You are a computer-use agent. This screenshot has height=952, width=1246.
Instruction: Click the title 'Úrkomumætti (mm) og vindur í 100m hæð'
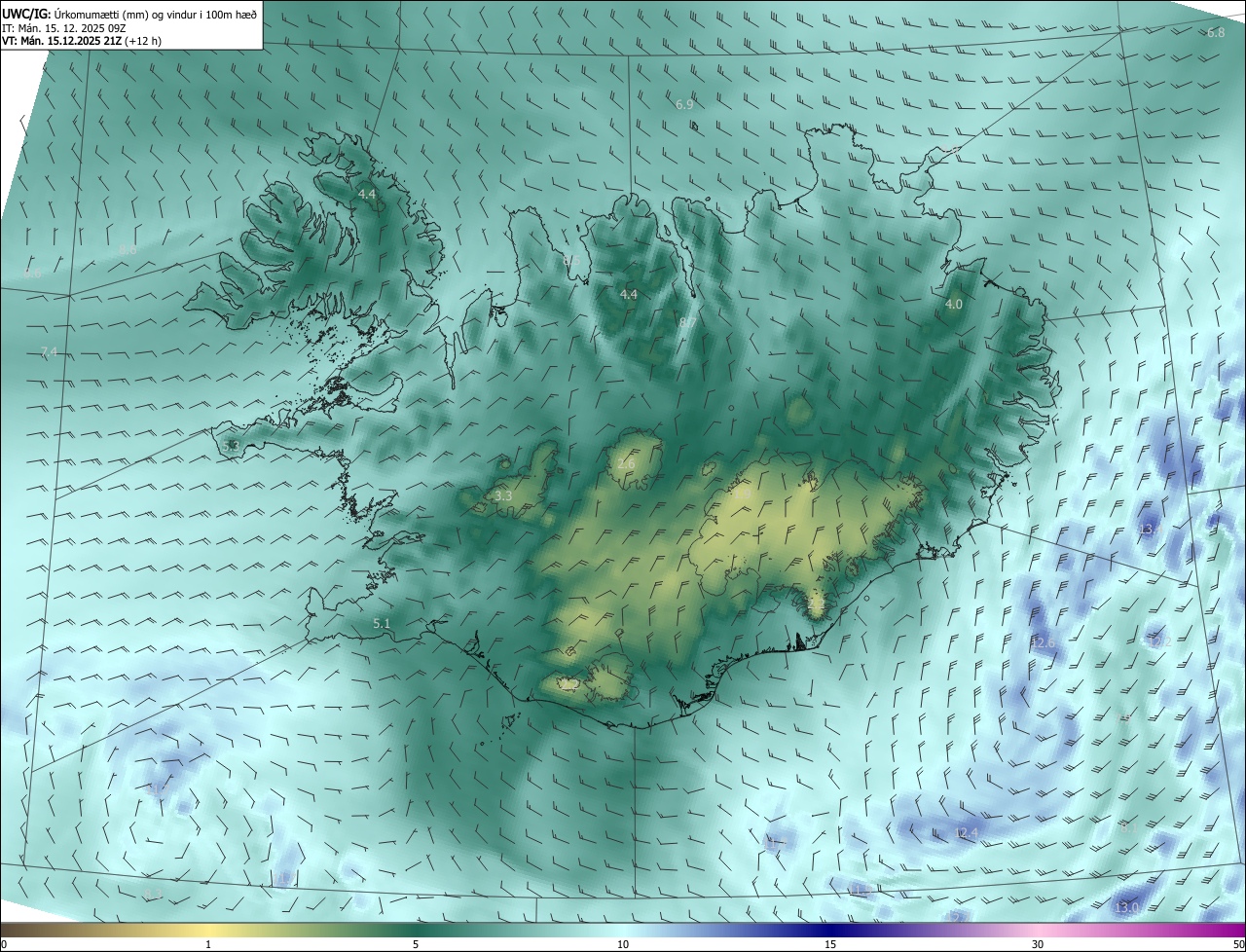coord(156,14)
